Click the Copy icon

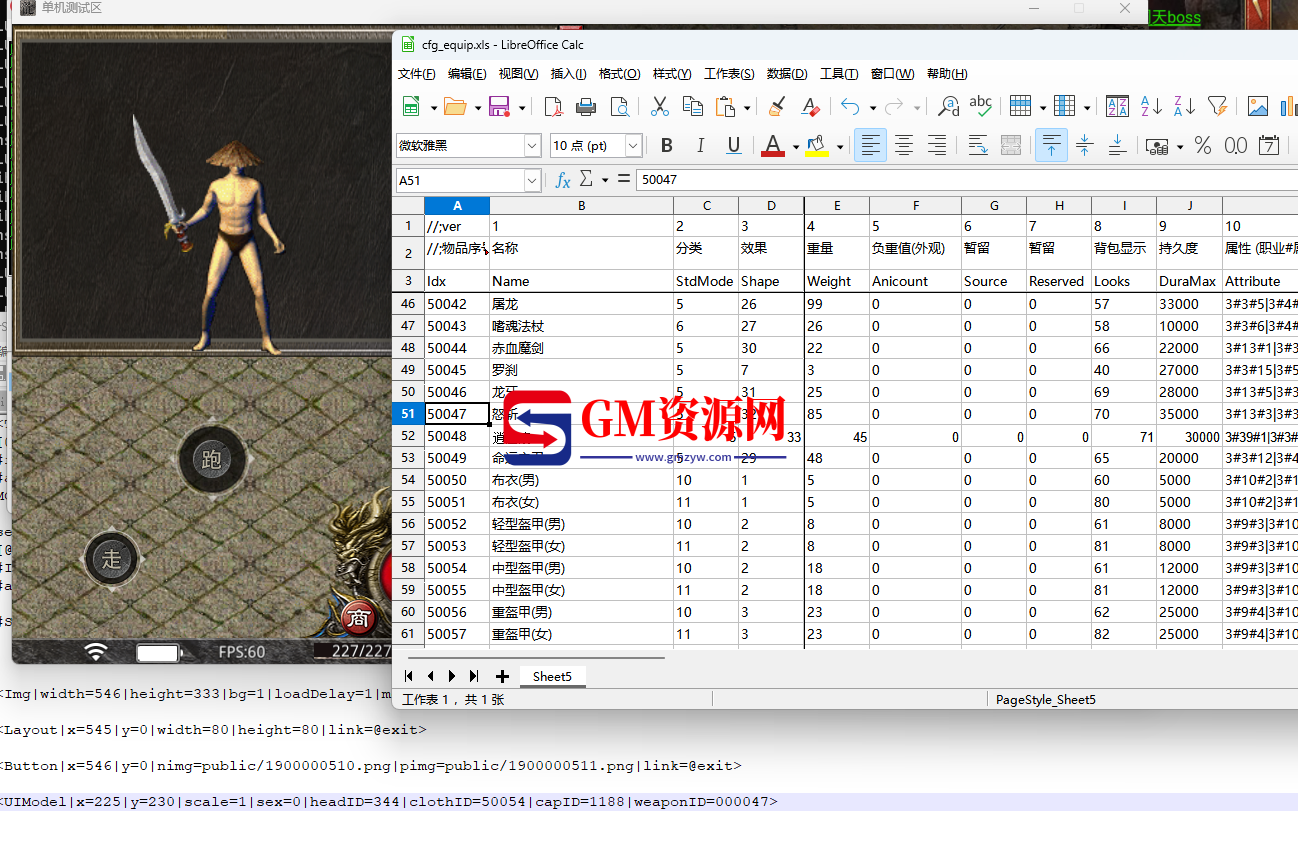pyautogui.click(x=692, y=107)
